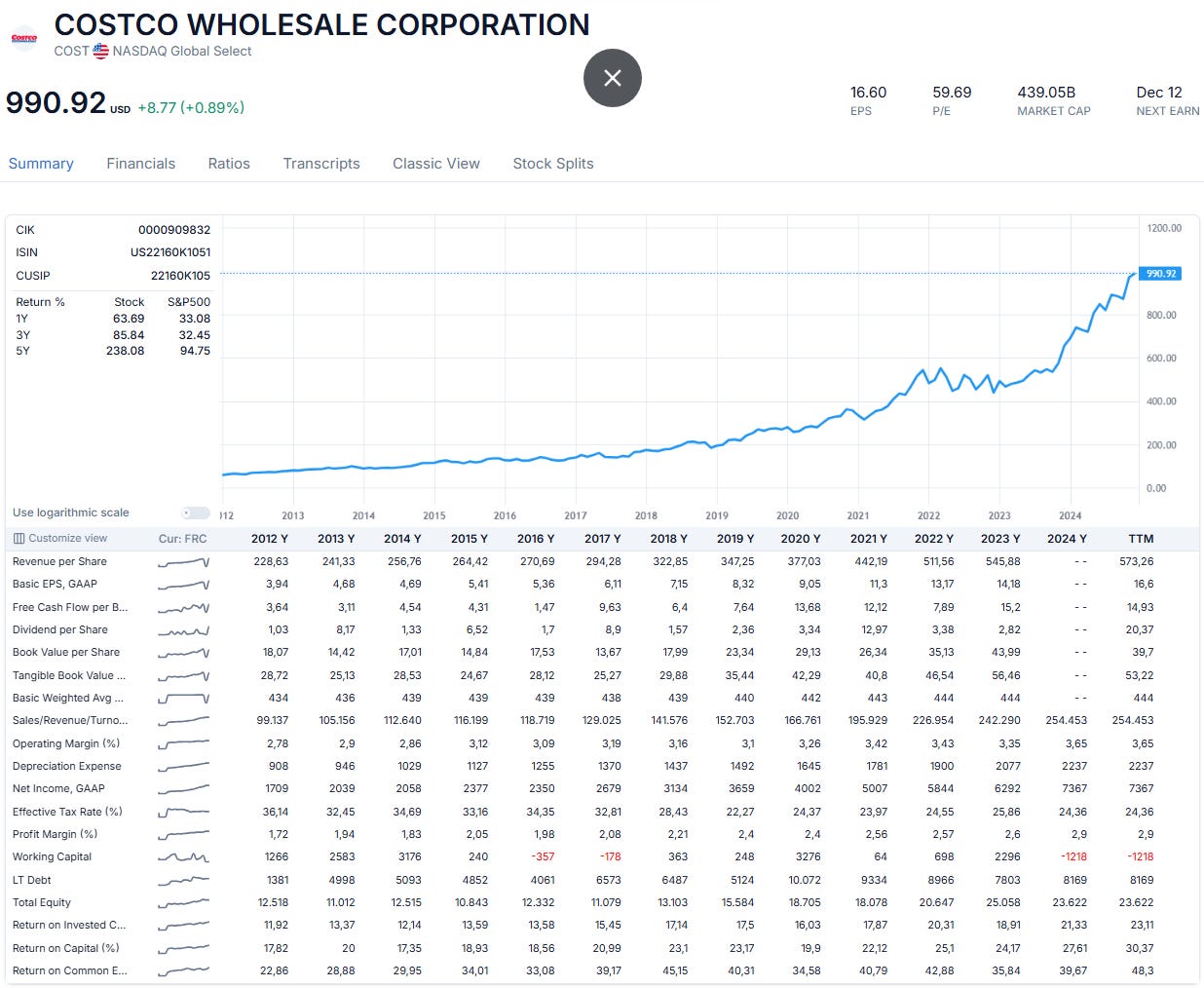The image size is (1204, 988).
Task: Click the LT Debt row label
Action: pyautogui.click(x=31, y=880)
